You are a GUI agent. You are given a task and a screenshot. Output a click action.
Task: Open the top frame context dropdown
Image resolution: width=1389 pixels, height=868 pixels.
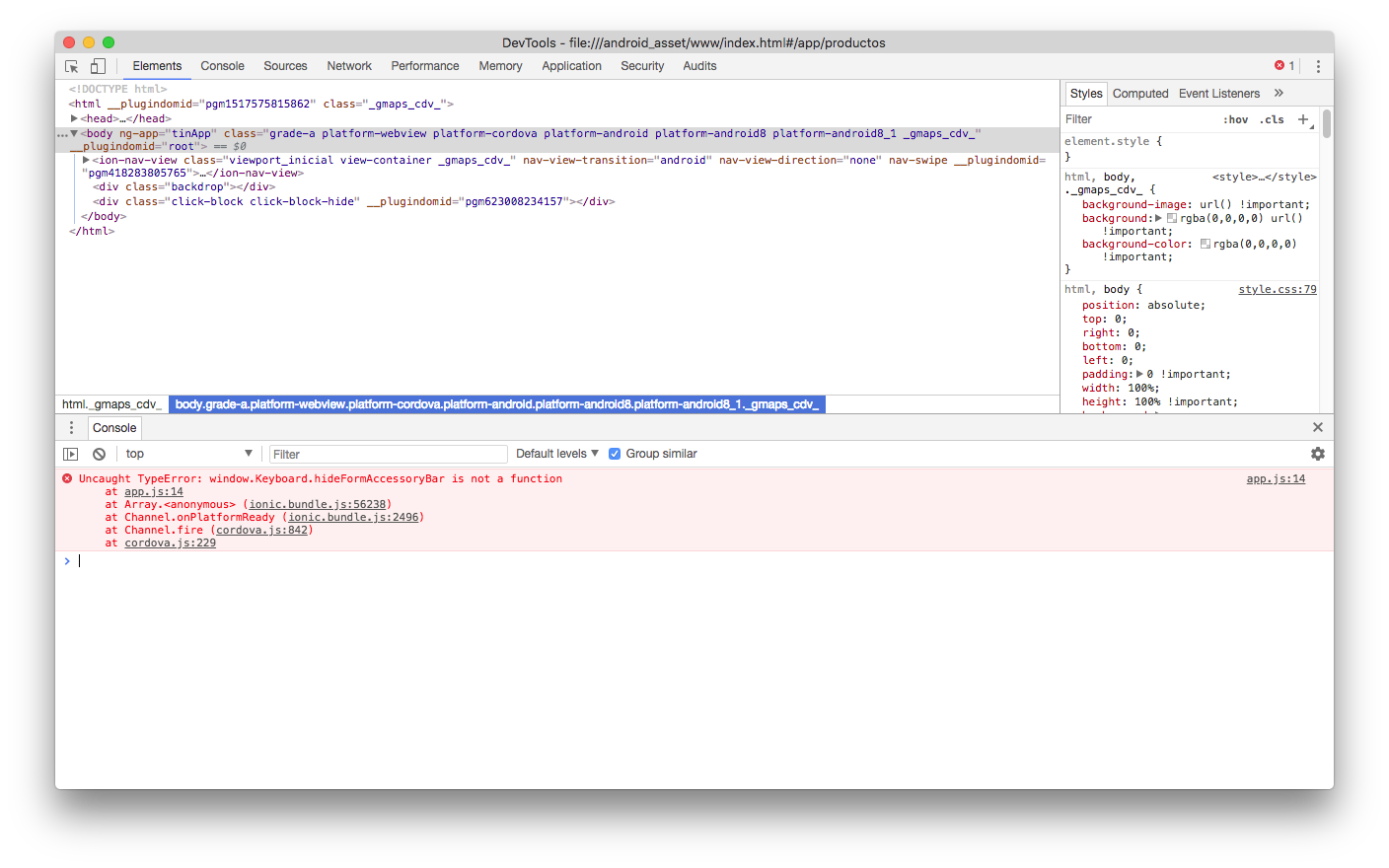(x=187, y=453)
